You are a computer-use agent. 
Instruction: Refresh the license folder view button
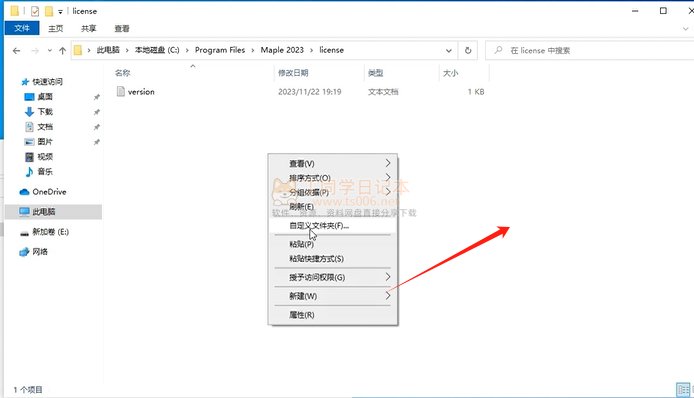tap(468, 50)
